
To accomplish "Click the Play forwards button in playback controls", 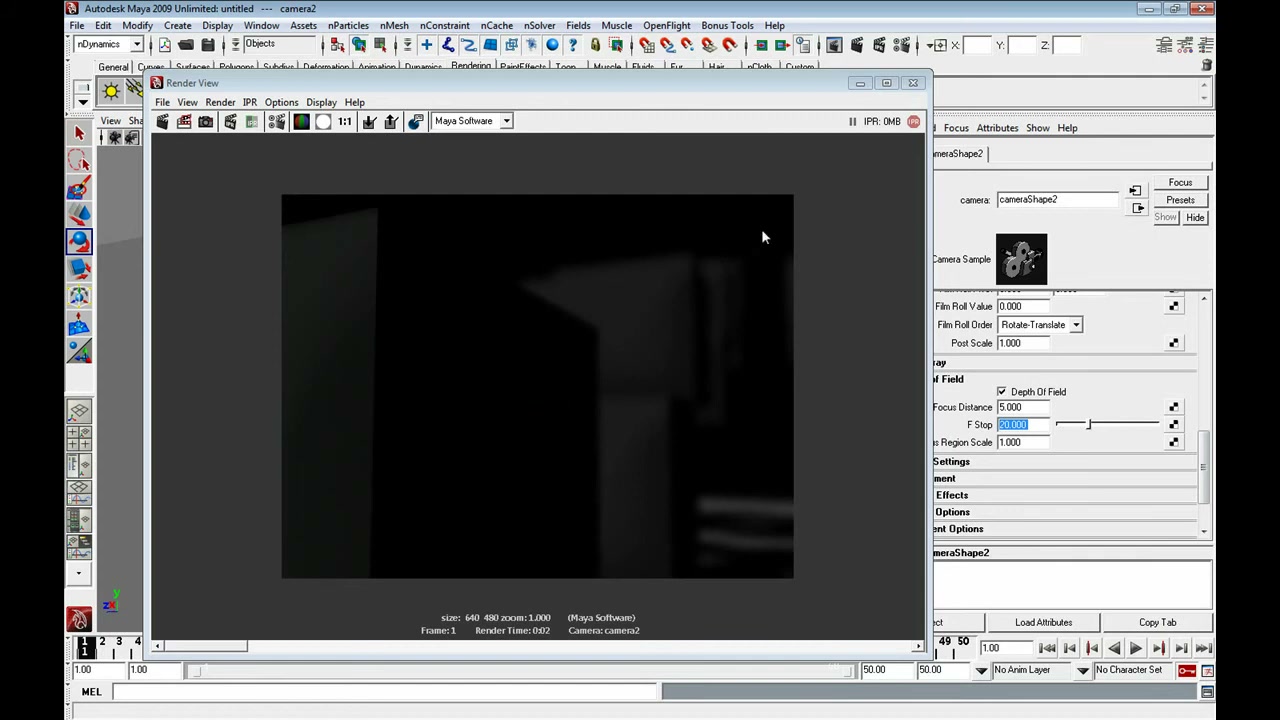I will 1136,648.
